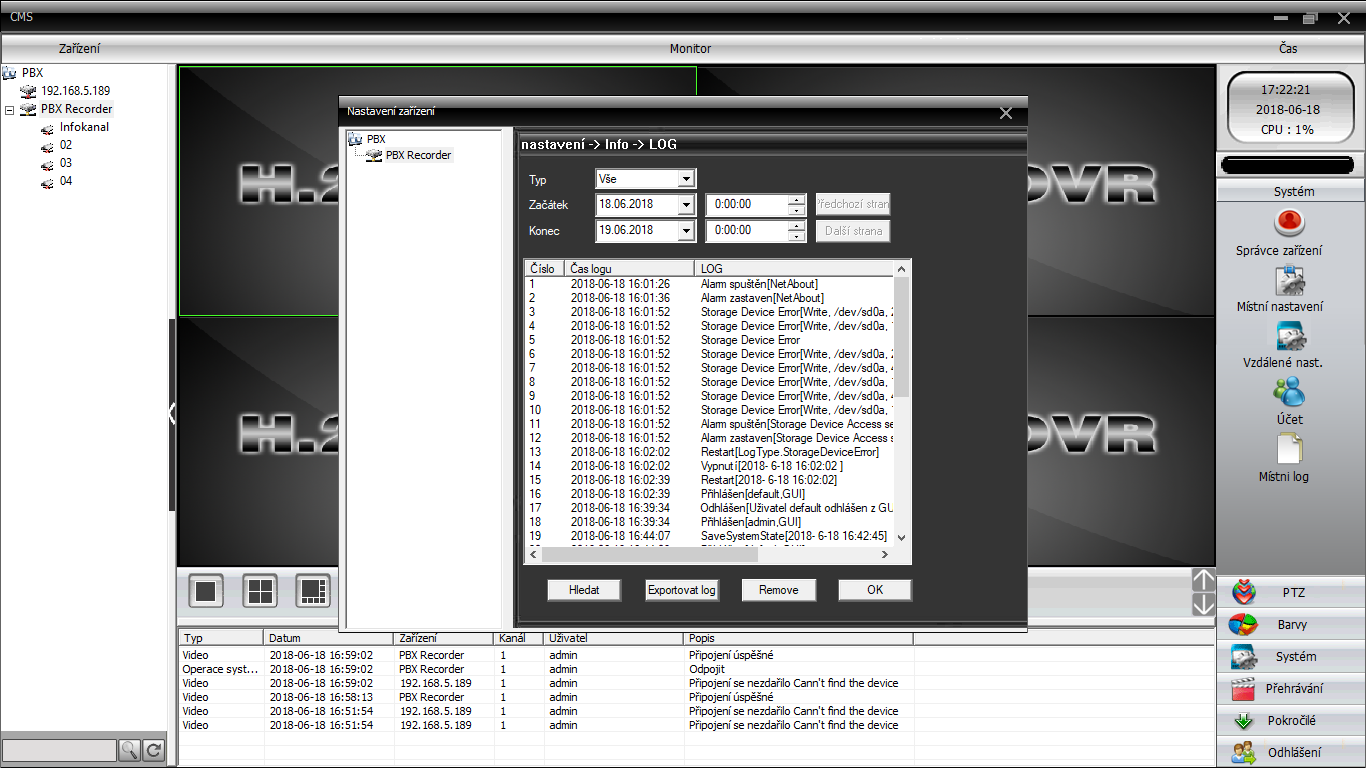Viewport: 1366px width, 768px height.
Task: Click the Exportovat log button
Action: point(681,590)
